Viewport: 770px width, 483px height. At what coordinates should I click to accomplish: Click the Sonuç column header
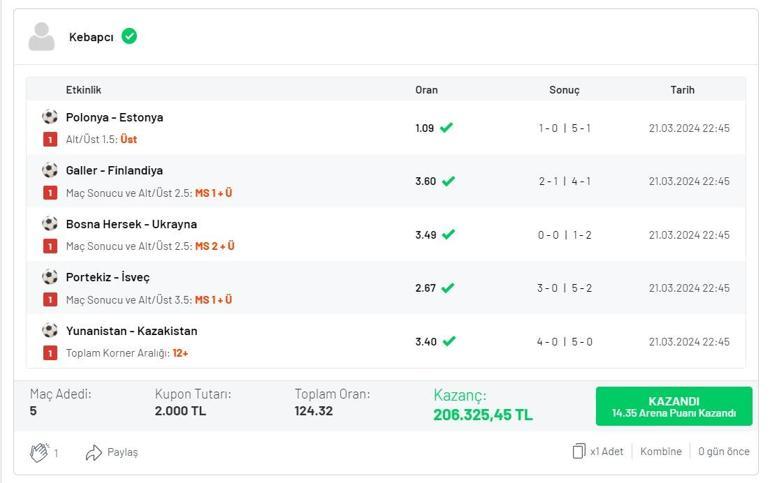[564, 90]
